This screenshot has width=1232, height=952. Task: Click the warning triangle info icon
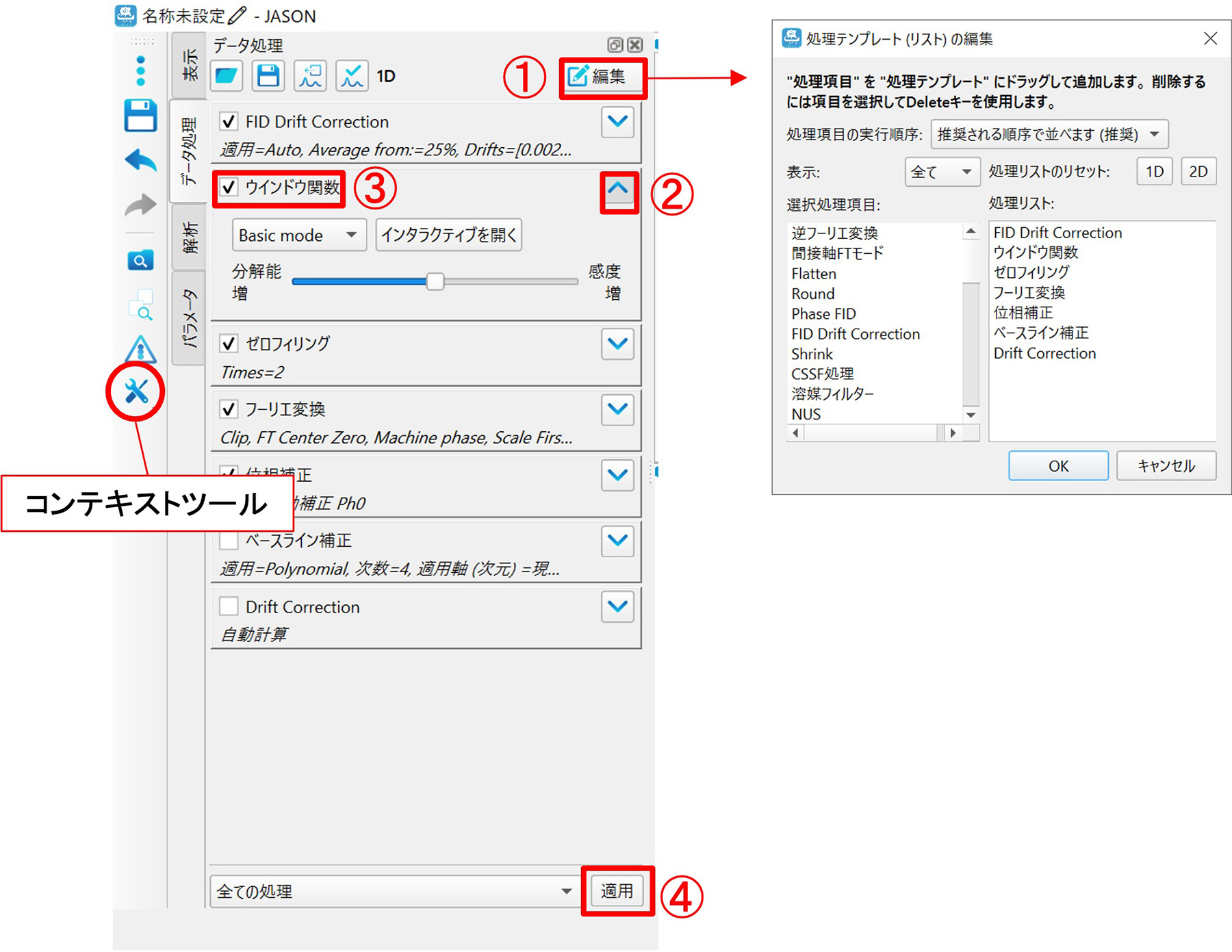(140, 349)
